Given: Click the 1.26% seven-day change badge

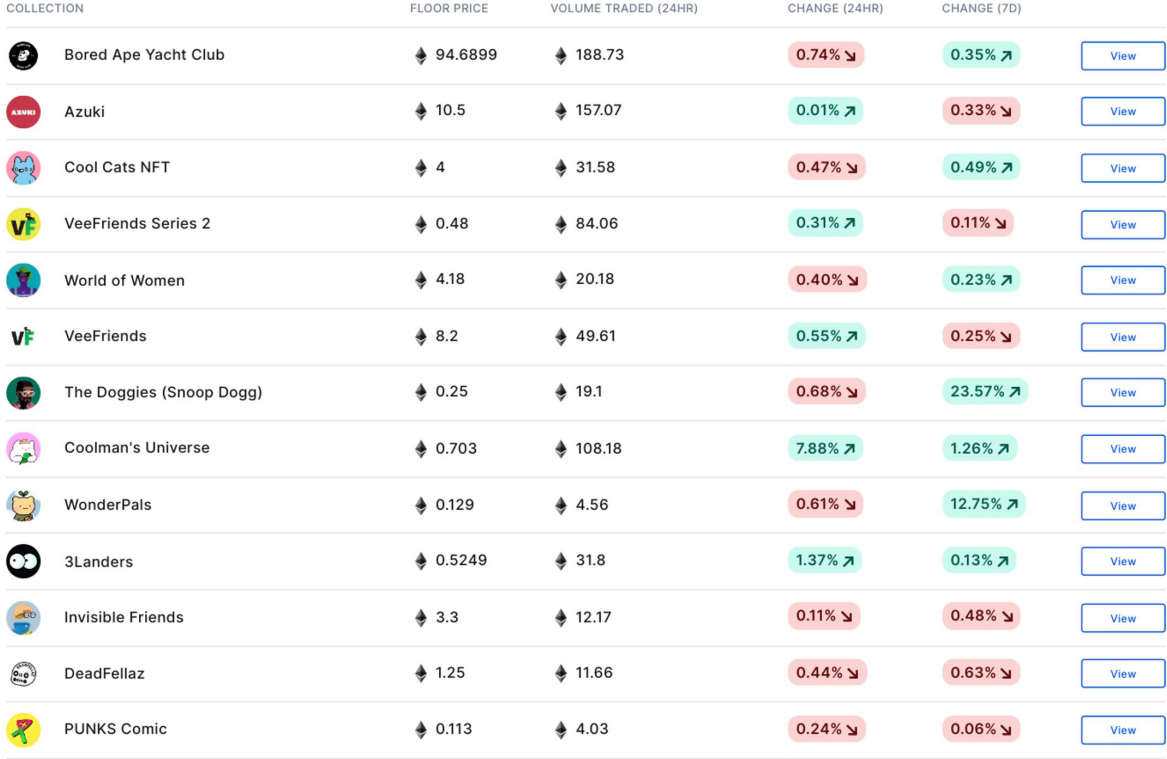Looking at the screenshot, I should tap(979, 448).
